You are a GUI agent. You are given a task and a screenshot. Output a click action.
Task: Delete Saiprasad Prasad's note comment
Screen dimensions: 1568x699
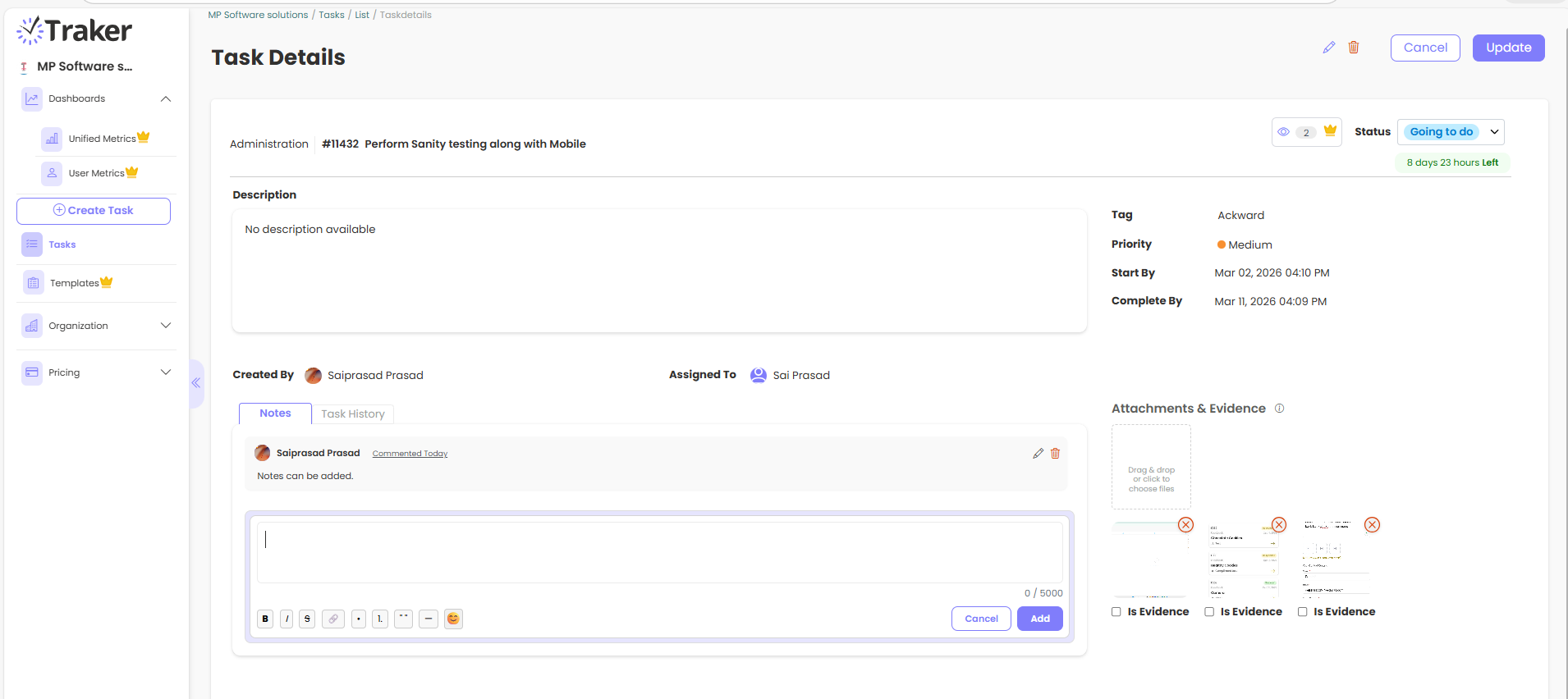(1056, 454)
